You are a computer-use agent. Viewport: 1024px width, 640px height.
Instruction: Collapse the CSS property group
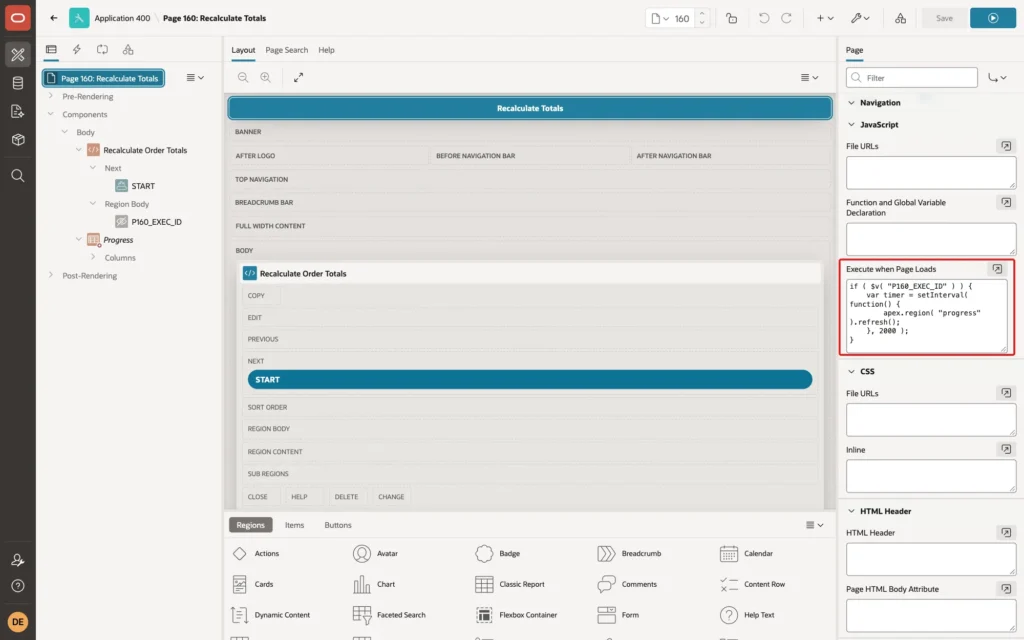tap(851, 371)
